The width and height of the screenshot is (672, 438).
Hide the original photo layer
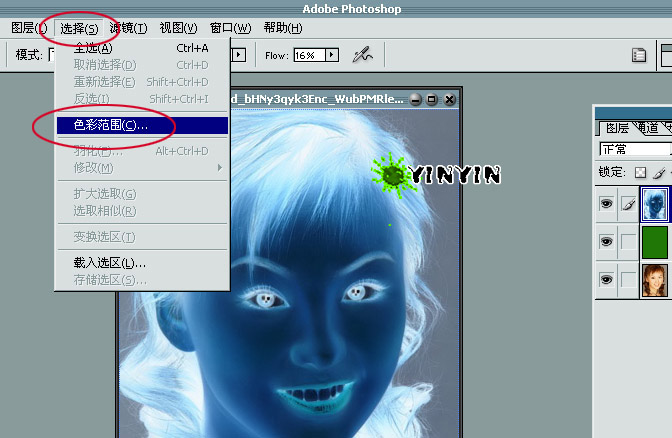pyautogui.click(x=606, y=280)
